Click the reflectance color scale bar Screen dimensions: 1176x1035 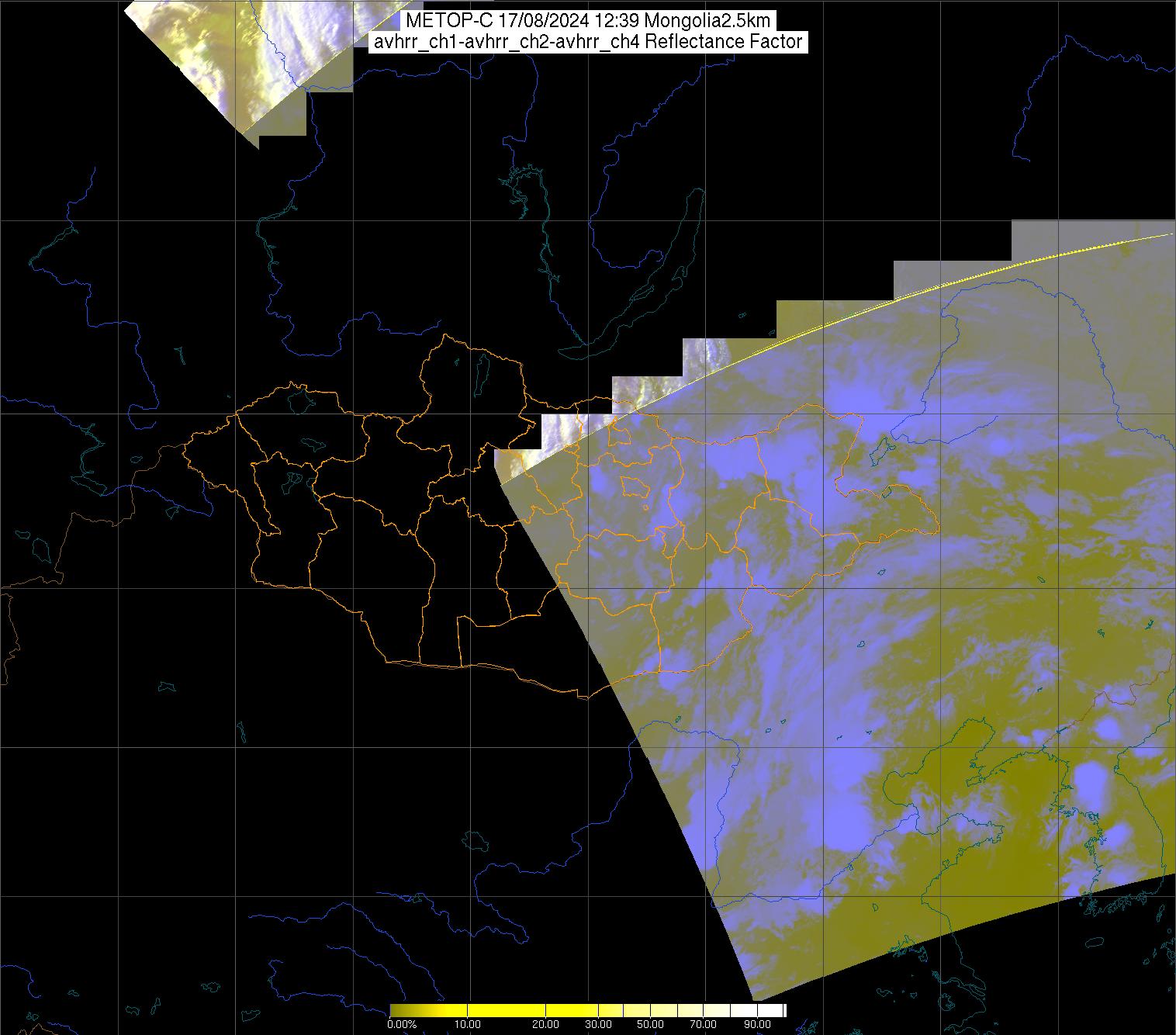588,1010
